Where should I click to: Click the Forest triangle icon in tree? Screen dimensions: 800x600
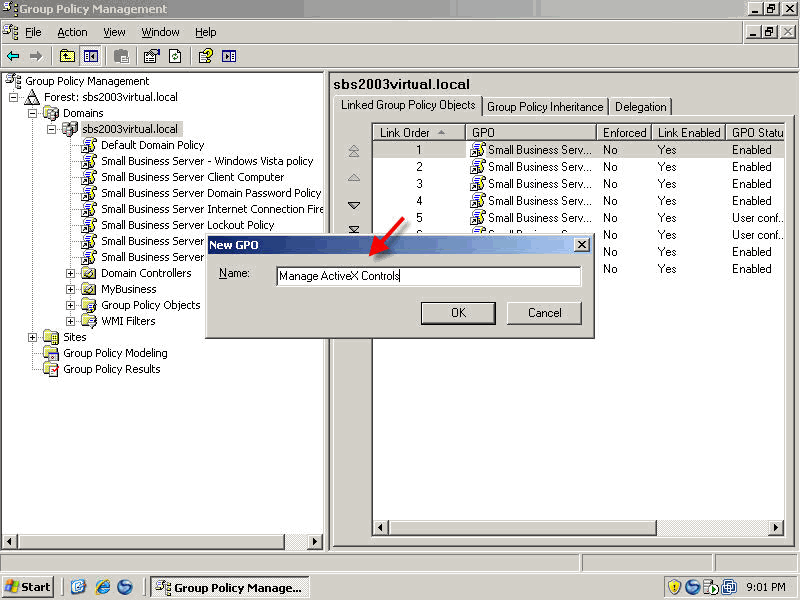pos(32,97)
